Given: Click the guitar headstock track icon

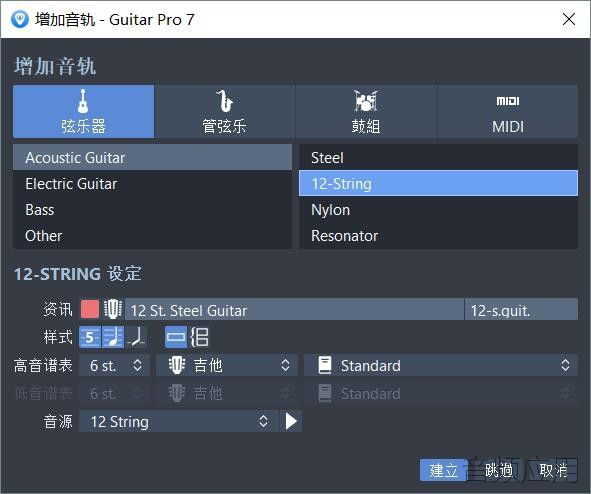Looking at the screenshot, I should (113, 309).
